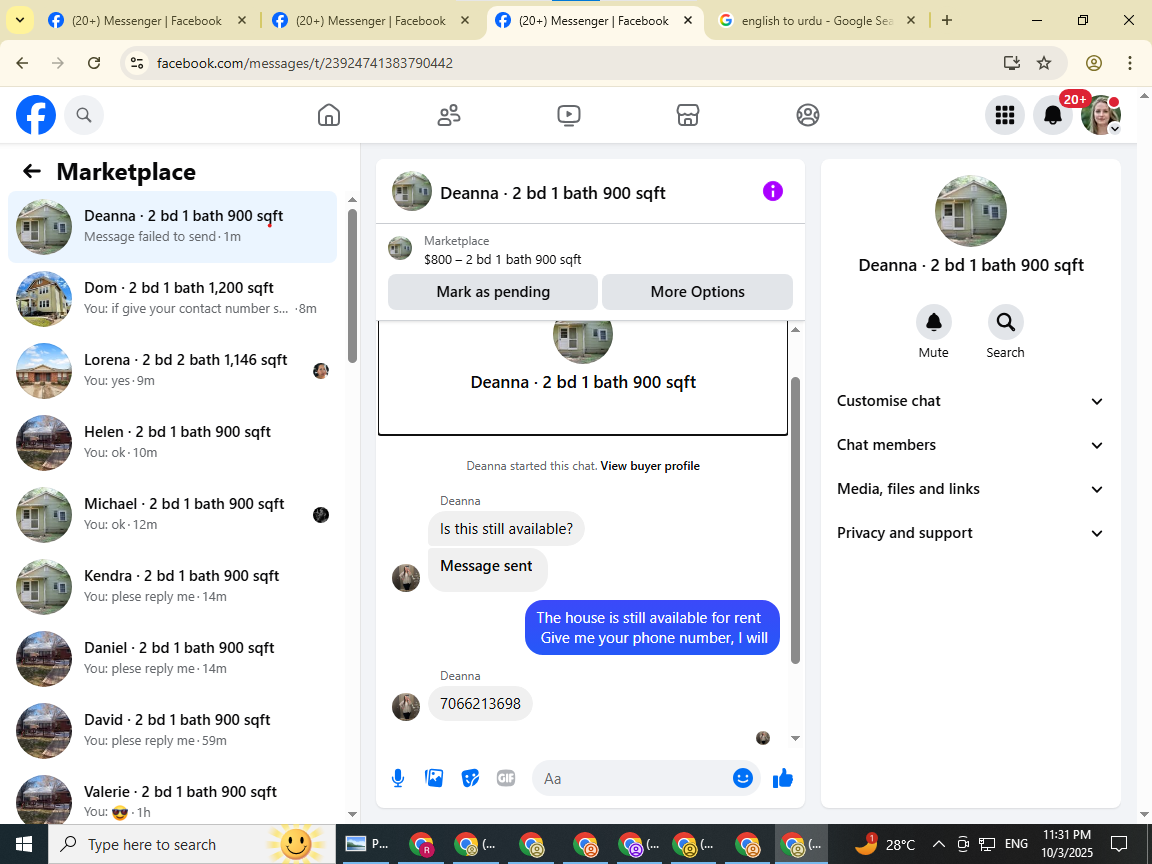Open the notifications bell icon
Image resolution: width=1152 pixels, height=864 pixels.
(x=1053, y=115)
